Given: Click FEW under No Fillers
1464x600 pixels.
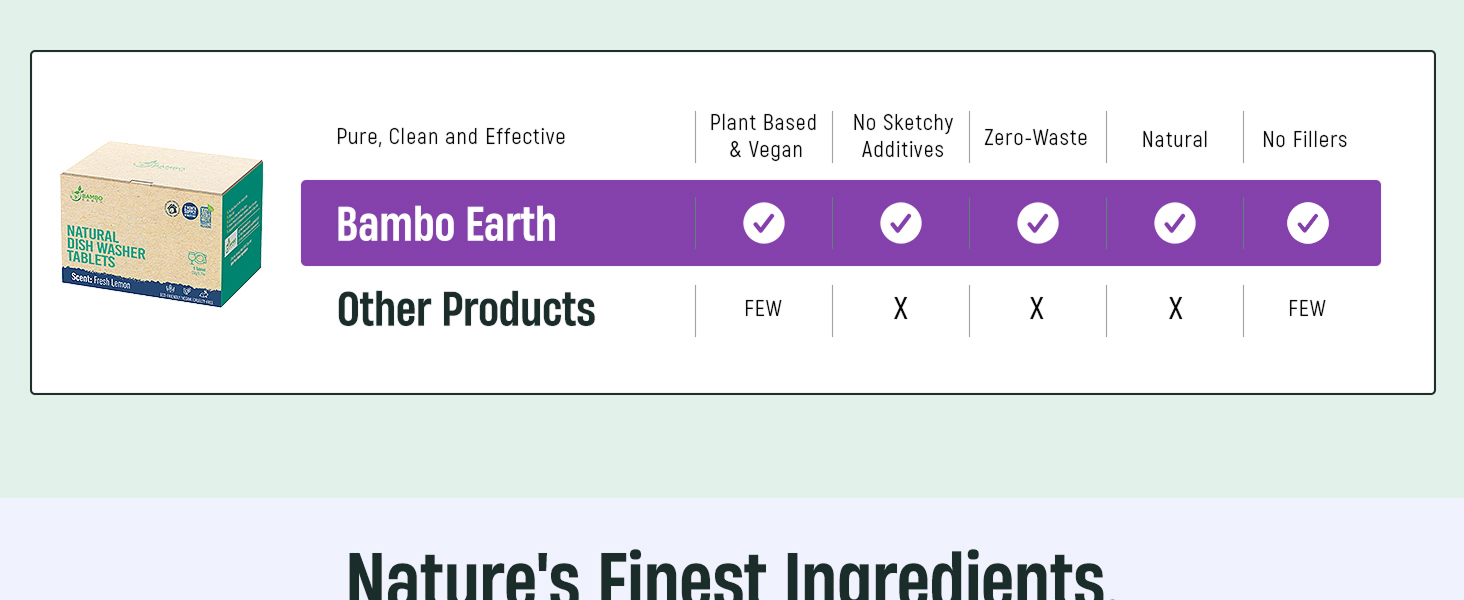Looking at the screenshot, I should point(1307,309).
